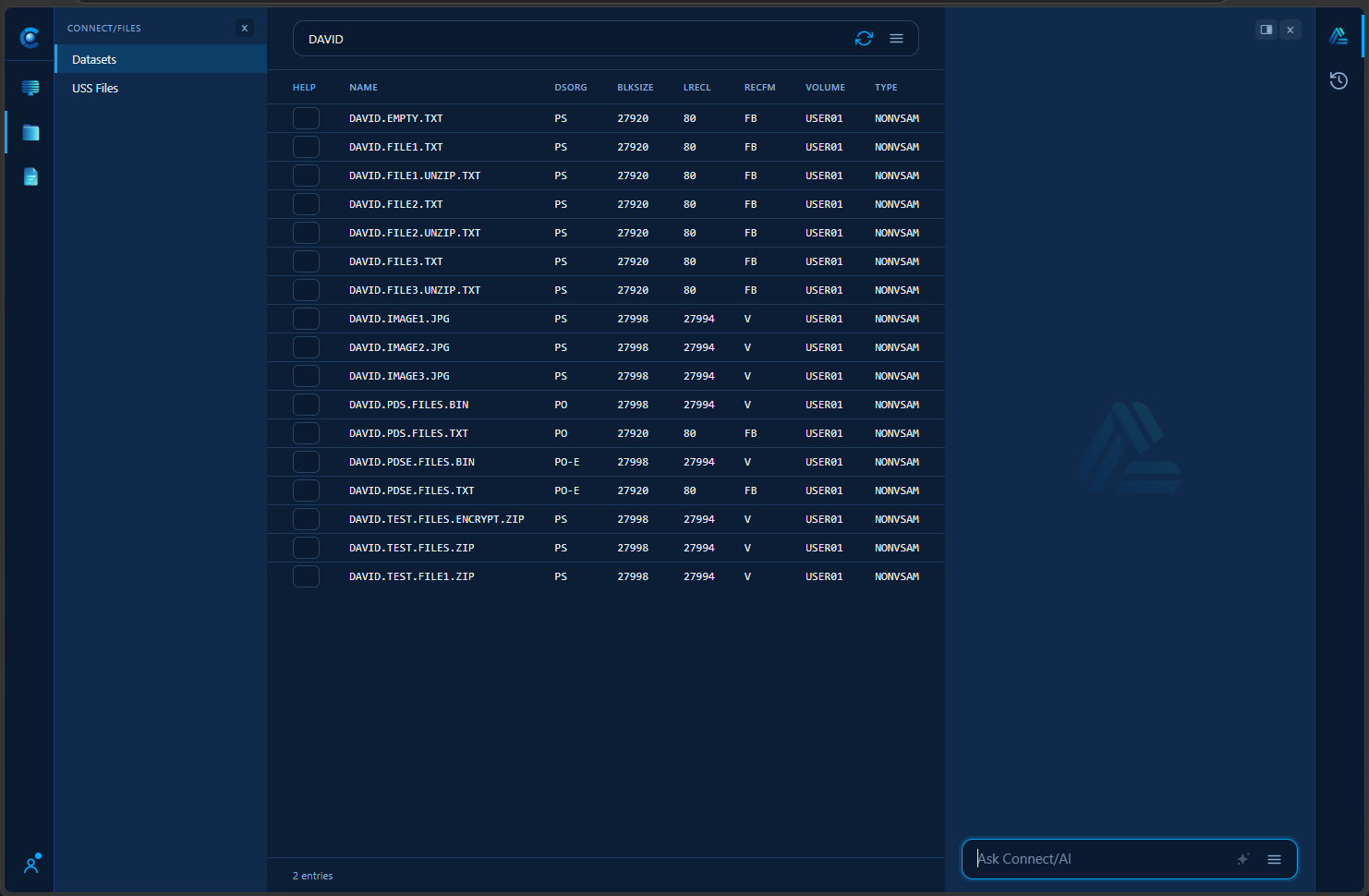The image size is (1369, 896).
Task: Check the box next to DAVID.PDS.FILES.BIN
Action: coord(306,405)
